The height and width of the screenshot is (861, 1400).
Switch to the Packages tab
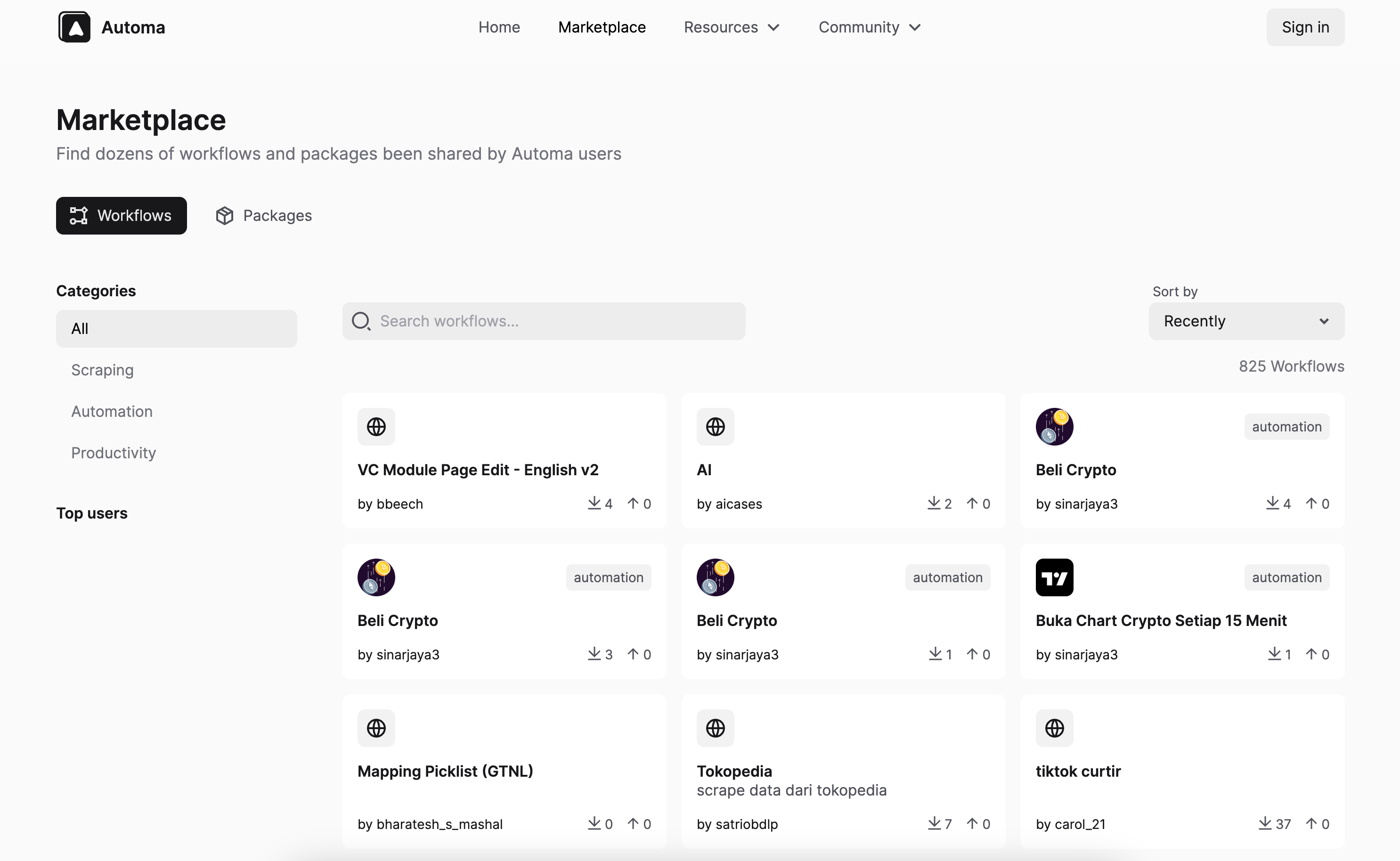[x=264, y=215]
